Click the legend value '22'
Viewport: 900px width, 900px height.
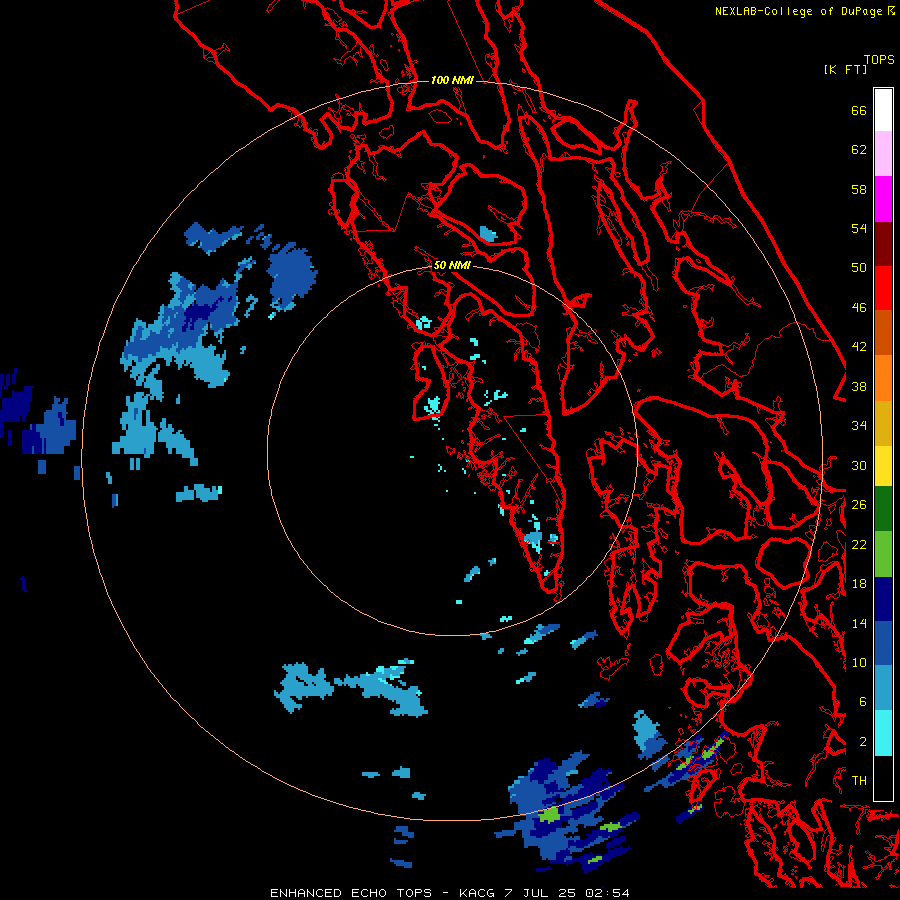[x=859, y=544]
